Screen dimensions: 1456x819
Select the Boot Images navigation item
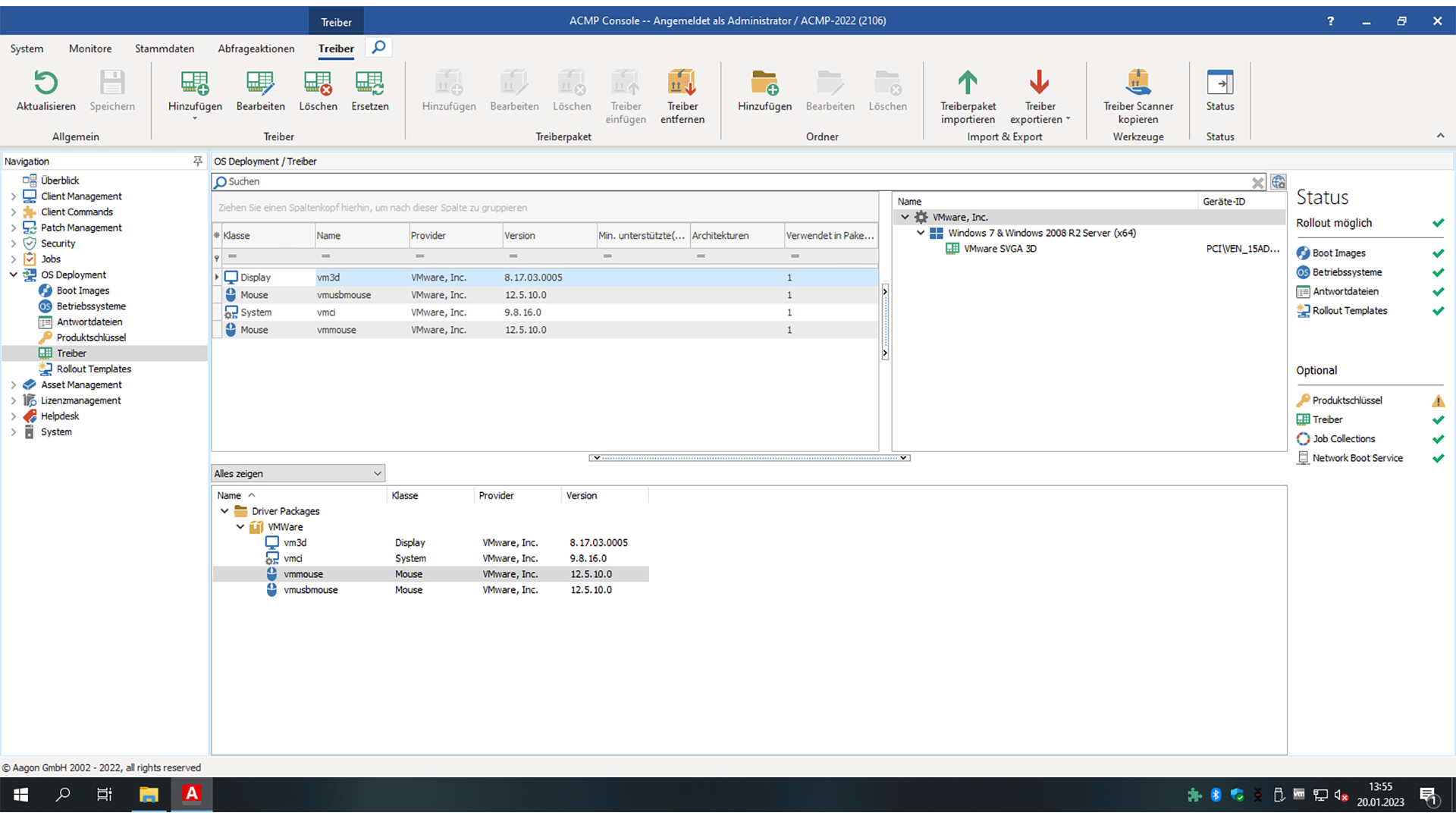coord(83,290)
